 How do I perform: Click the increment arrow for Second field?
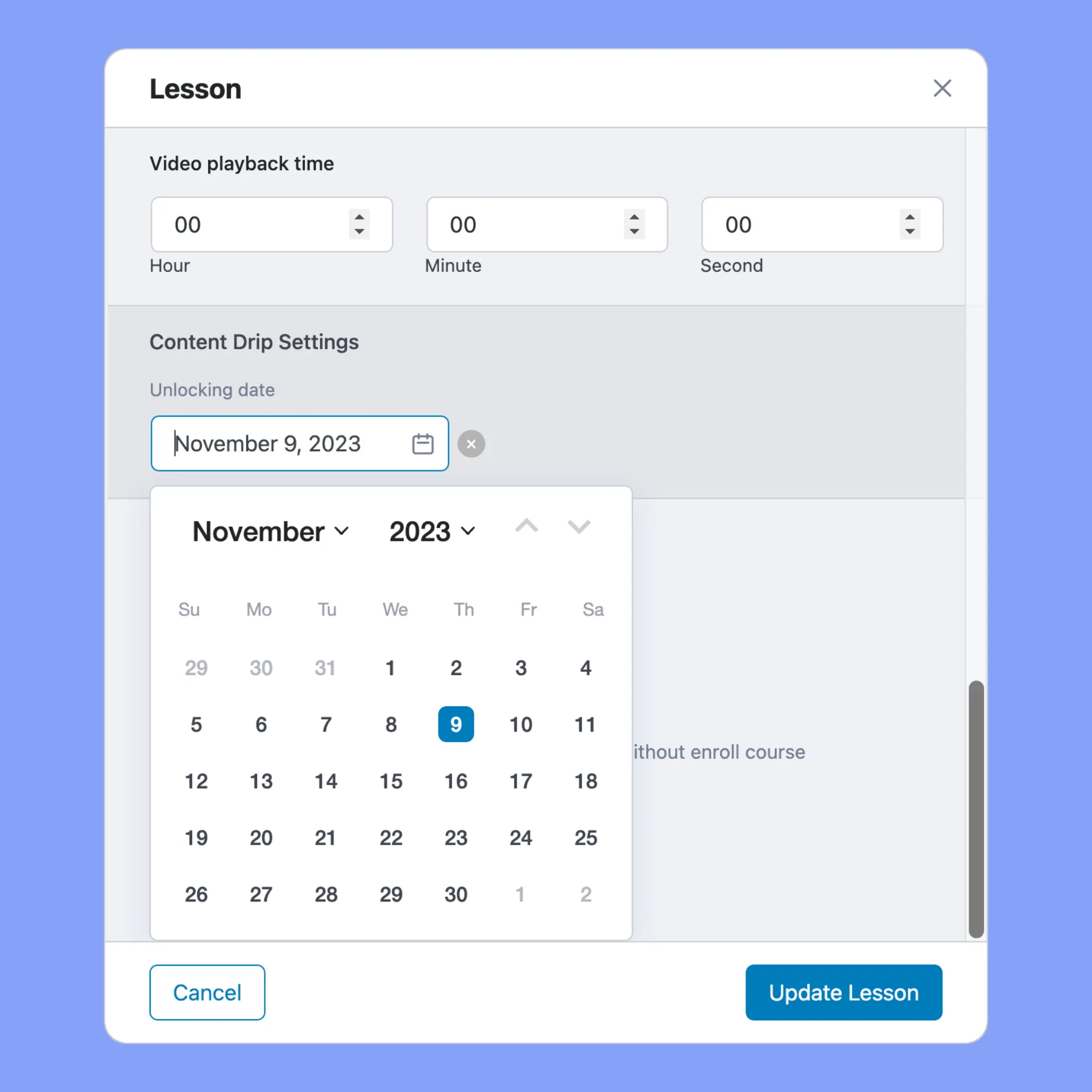click(x=910, y=217)
